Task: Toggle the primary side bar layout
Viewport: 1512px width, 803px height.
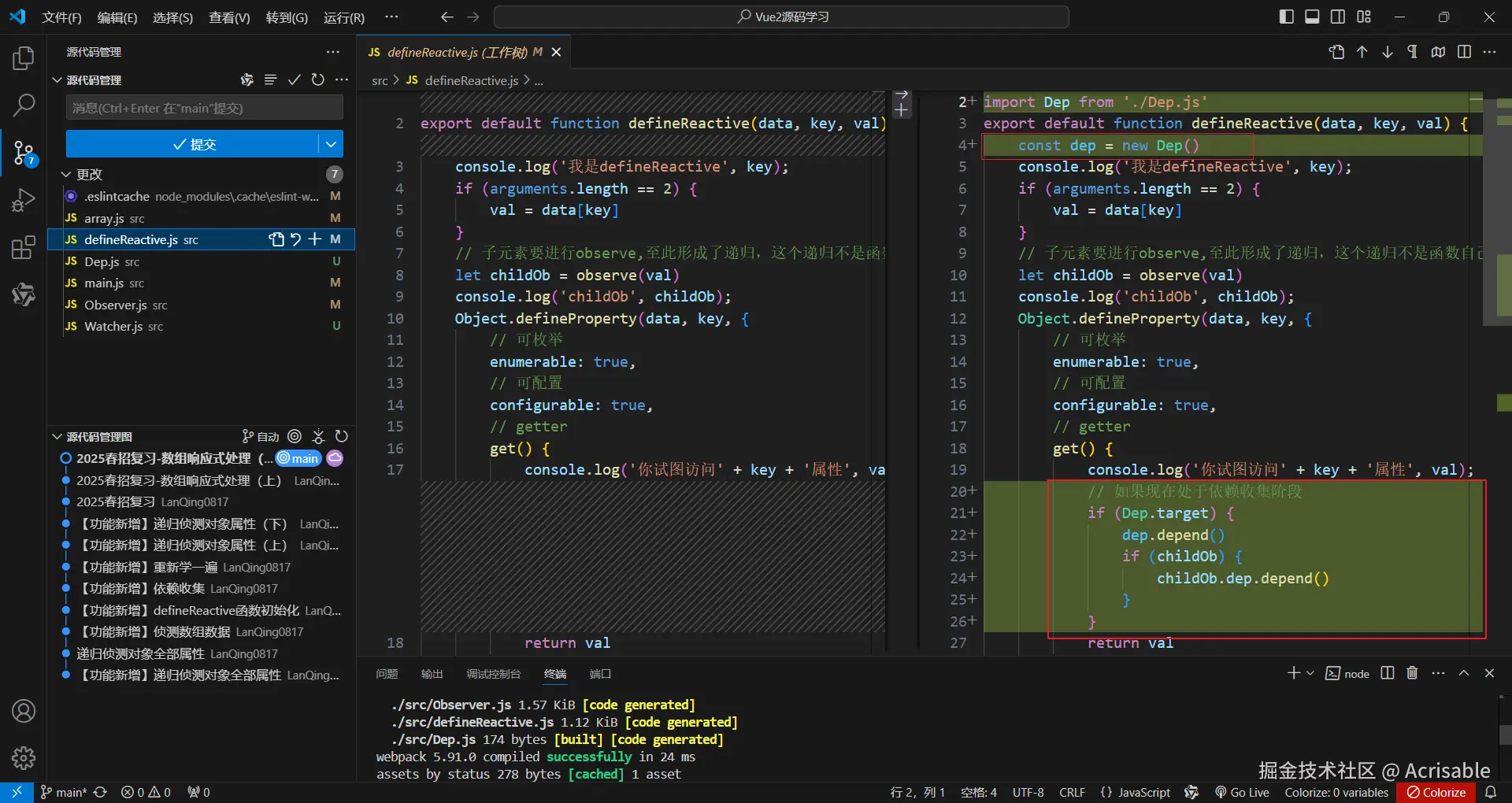Action: click(1286, 17)
